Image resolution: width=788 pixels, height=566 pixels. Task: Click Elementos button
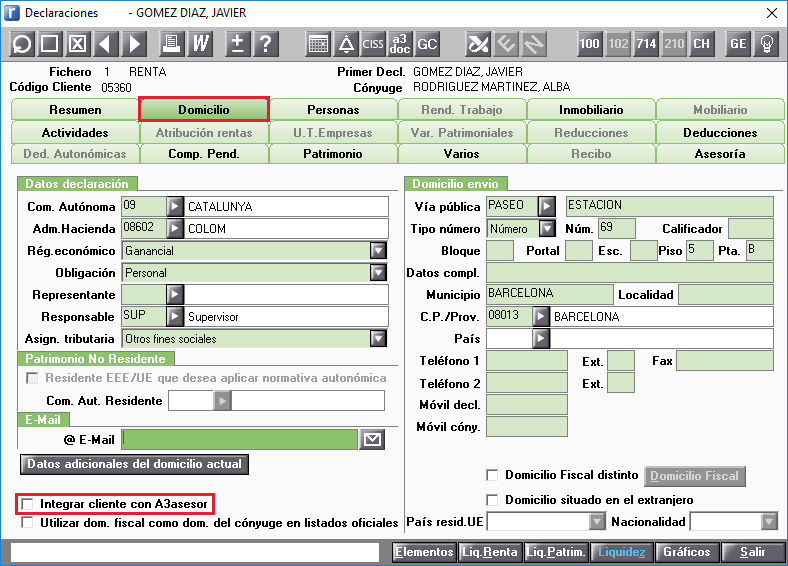pyautogui.click(x=424, y=552)
